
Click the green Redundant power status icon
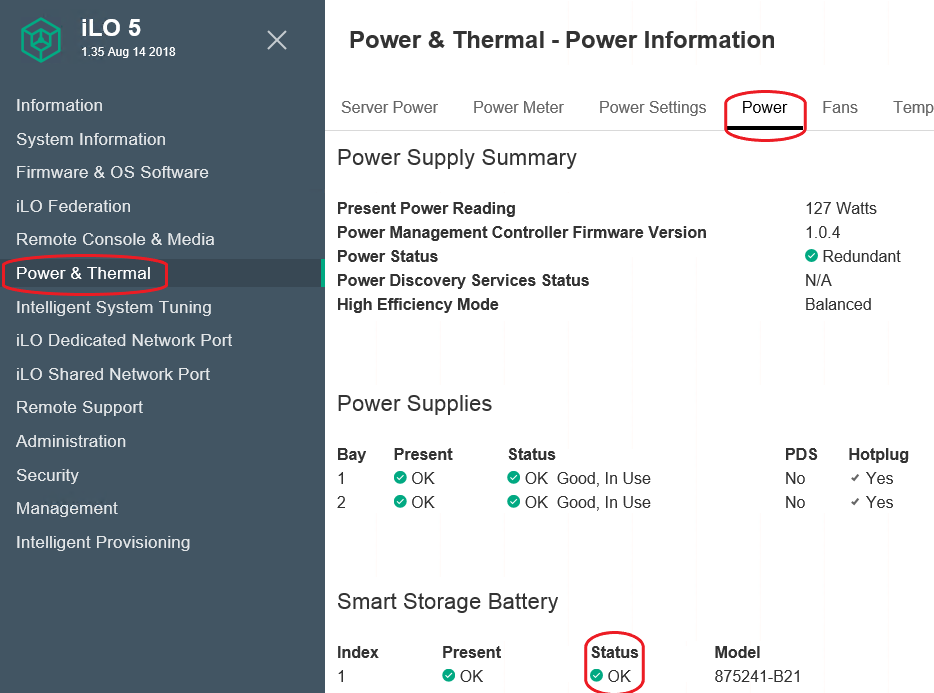pyautogui.click(x=813, y=256)
